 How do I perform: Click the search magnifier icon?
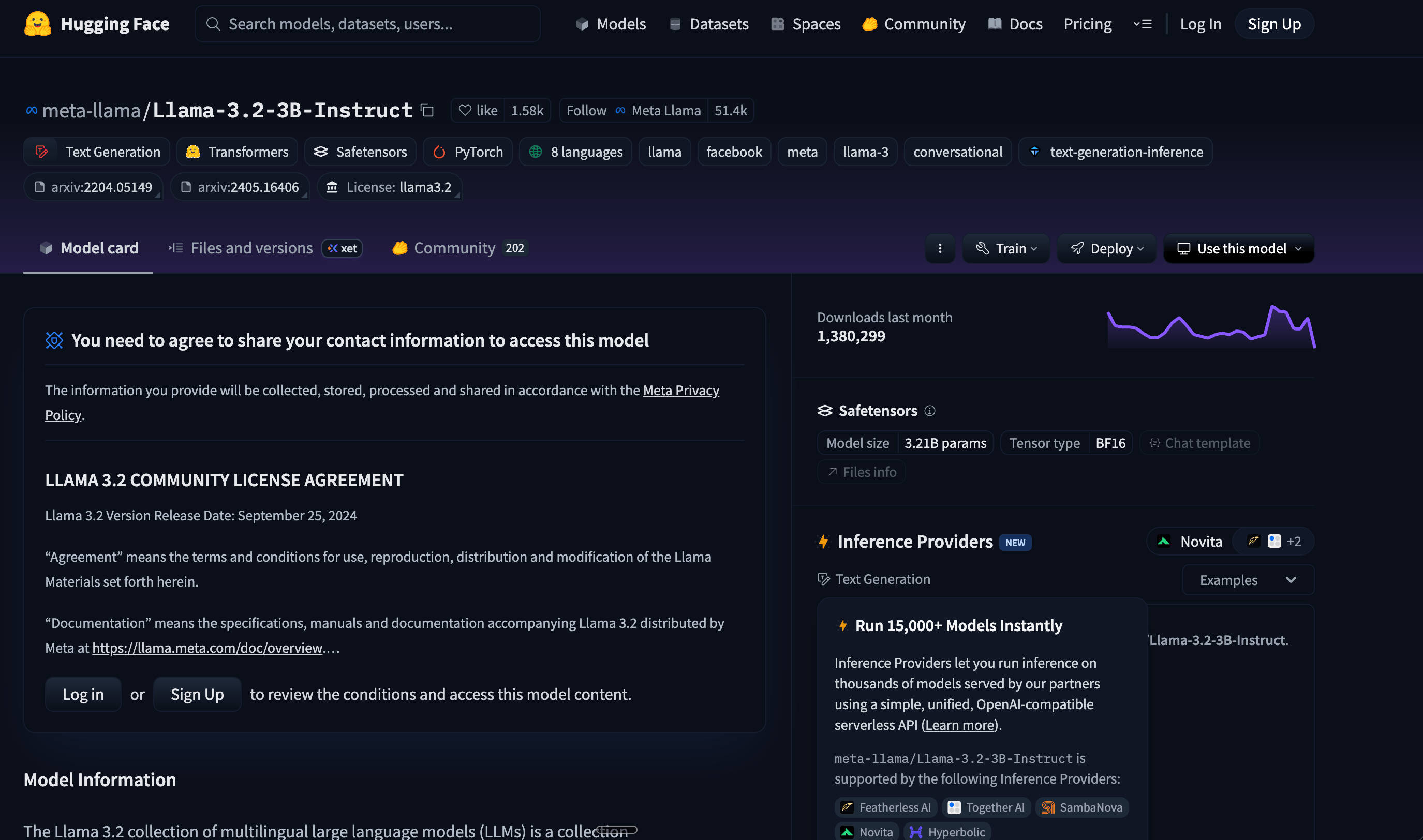[x=213, y=24]
